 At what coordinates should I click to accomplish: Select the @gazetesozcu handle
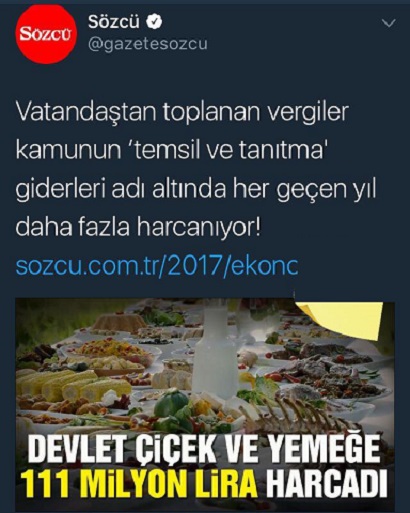[147, 44]
